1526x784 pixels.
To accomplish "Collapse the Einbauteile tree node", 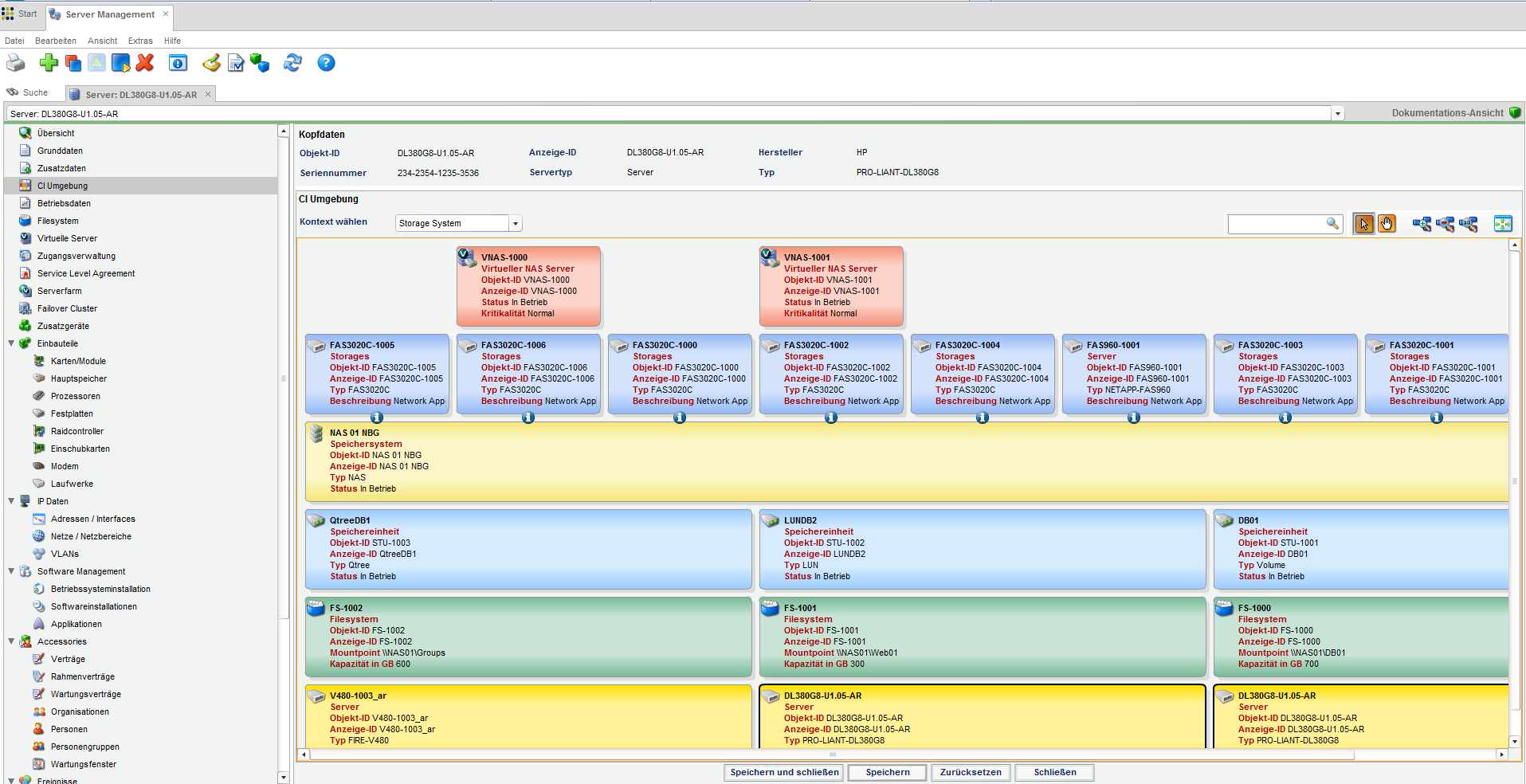I will tap(11, 343).
